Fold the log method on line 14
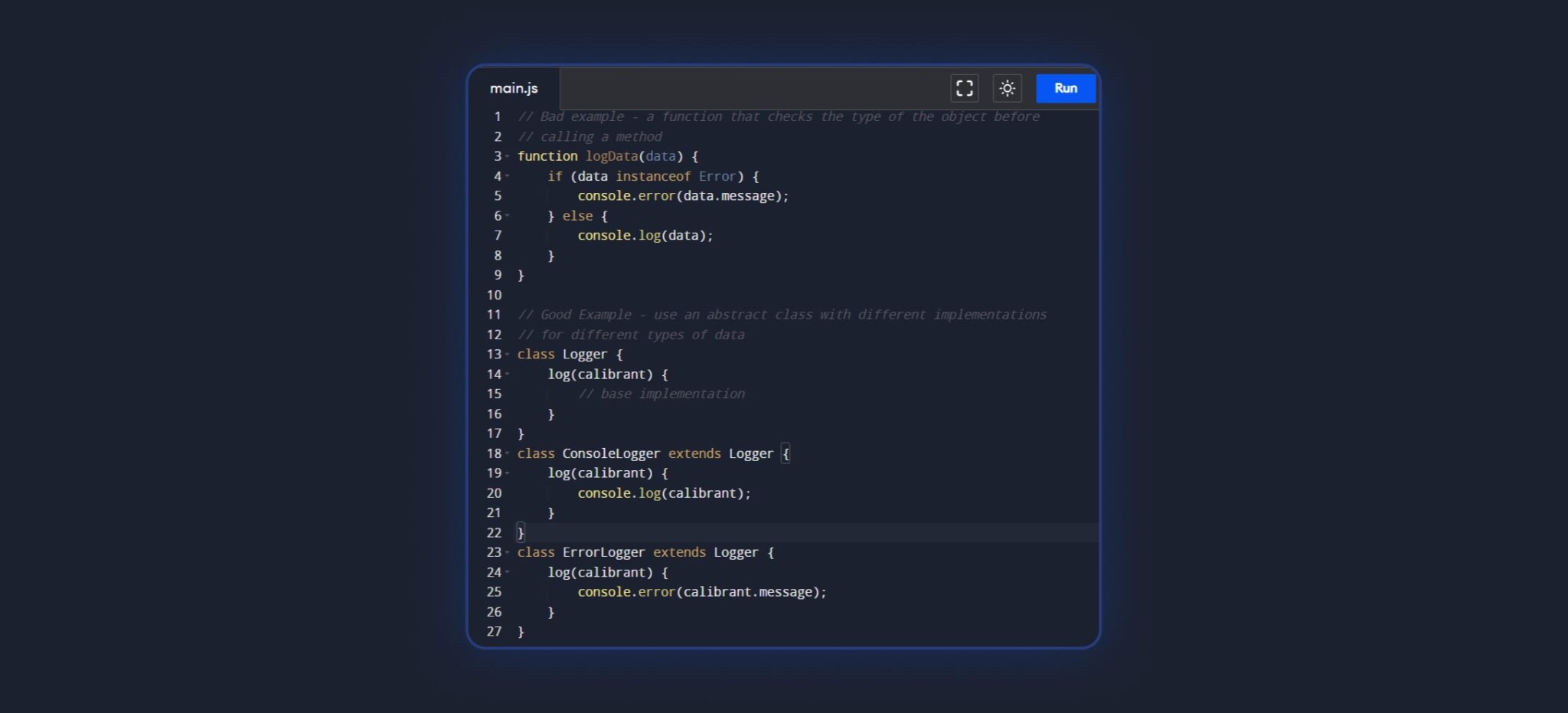This screenshot has height=713, width=1568. tap(508, 374)
